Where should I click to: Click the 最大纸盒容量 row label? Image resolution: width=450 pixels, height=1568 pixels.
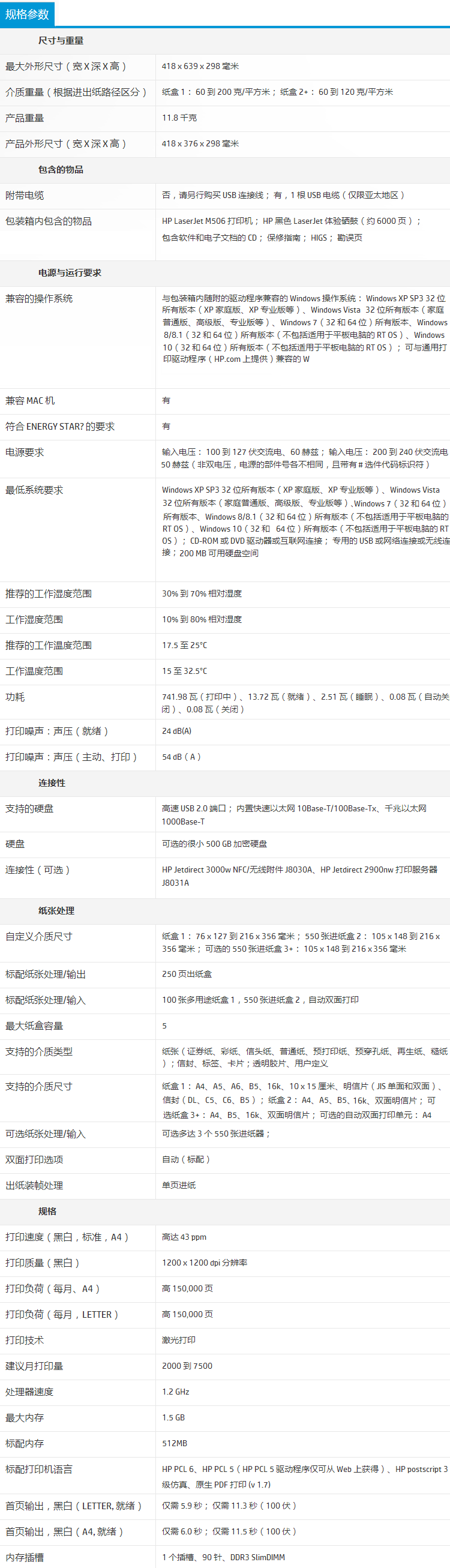tap(34, 1026)
